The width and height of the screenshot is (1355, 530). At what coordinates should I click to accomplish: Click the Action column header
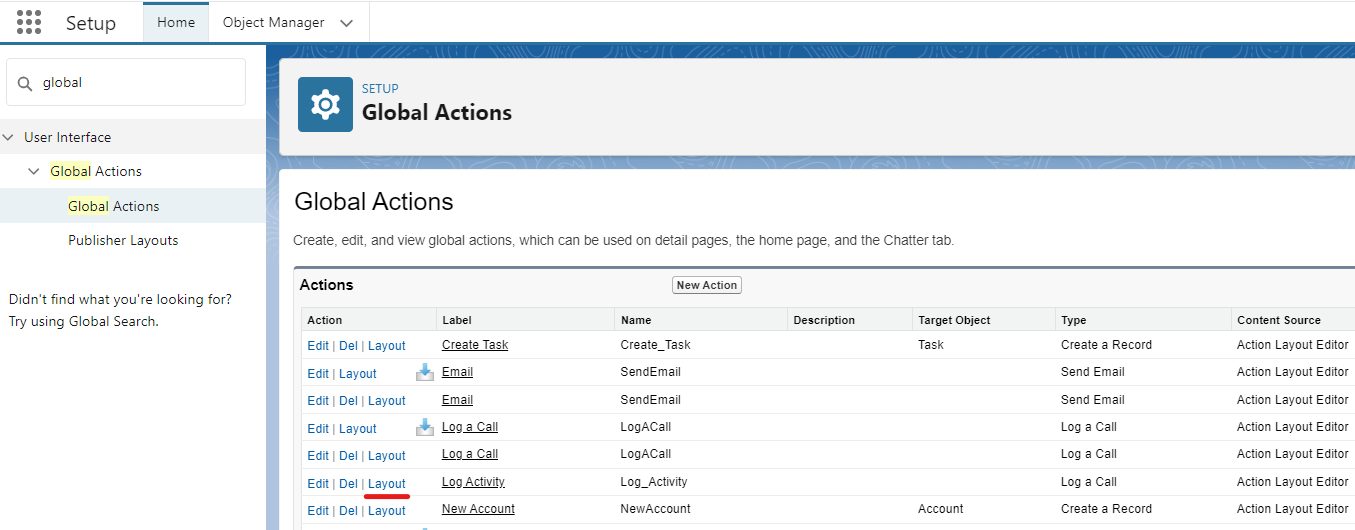[x=325, y=320]
